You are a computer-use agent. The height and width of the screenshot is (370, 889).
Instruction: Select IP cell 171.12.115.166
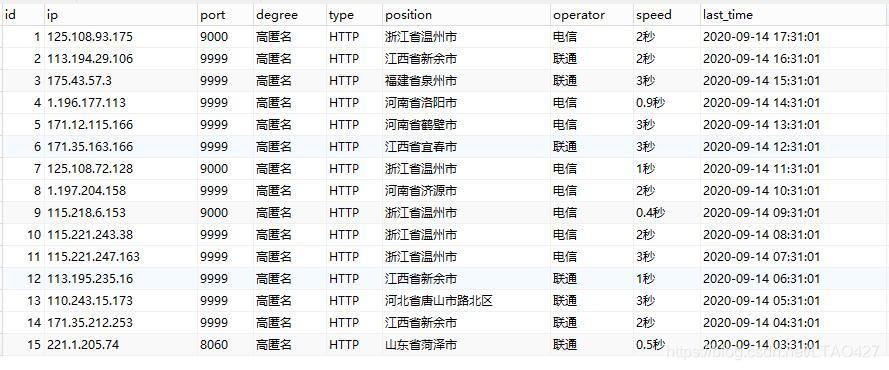(90, 125)
